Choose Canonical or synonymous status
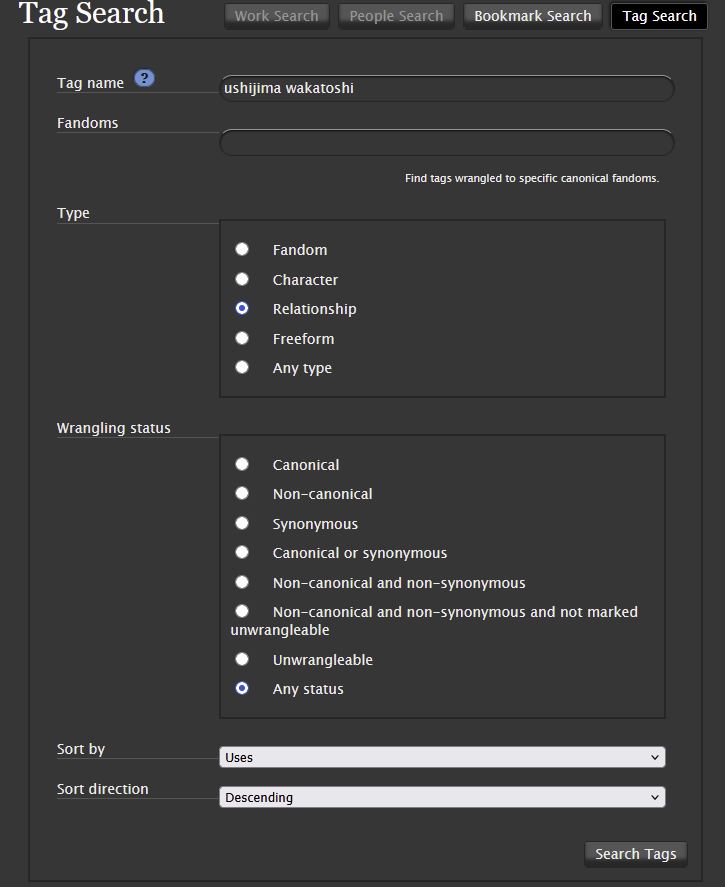This screenshot has width=725, height=887. coord(242,552)
